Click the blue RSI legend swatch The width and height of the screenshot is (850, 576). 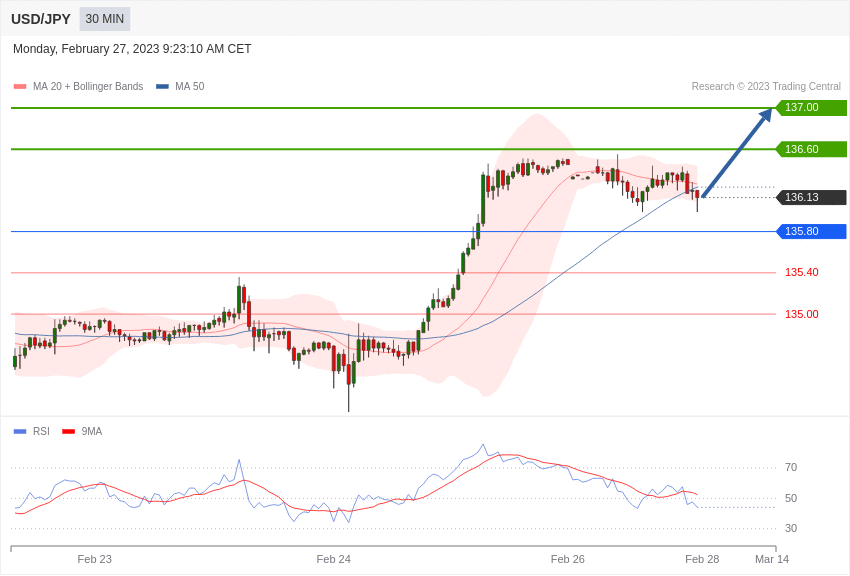tap(20, 431)
